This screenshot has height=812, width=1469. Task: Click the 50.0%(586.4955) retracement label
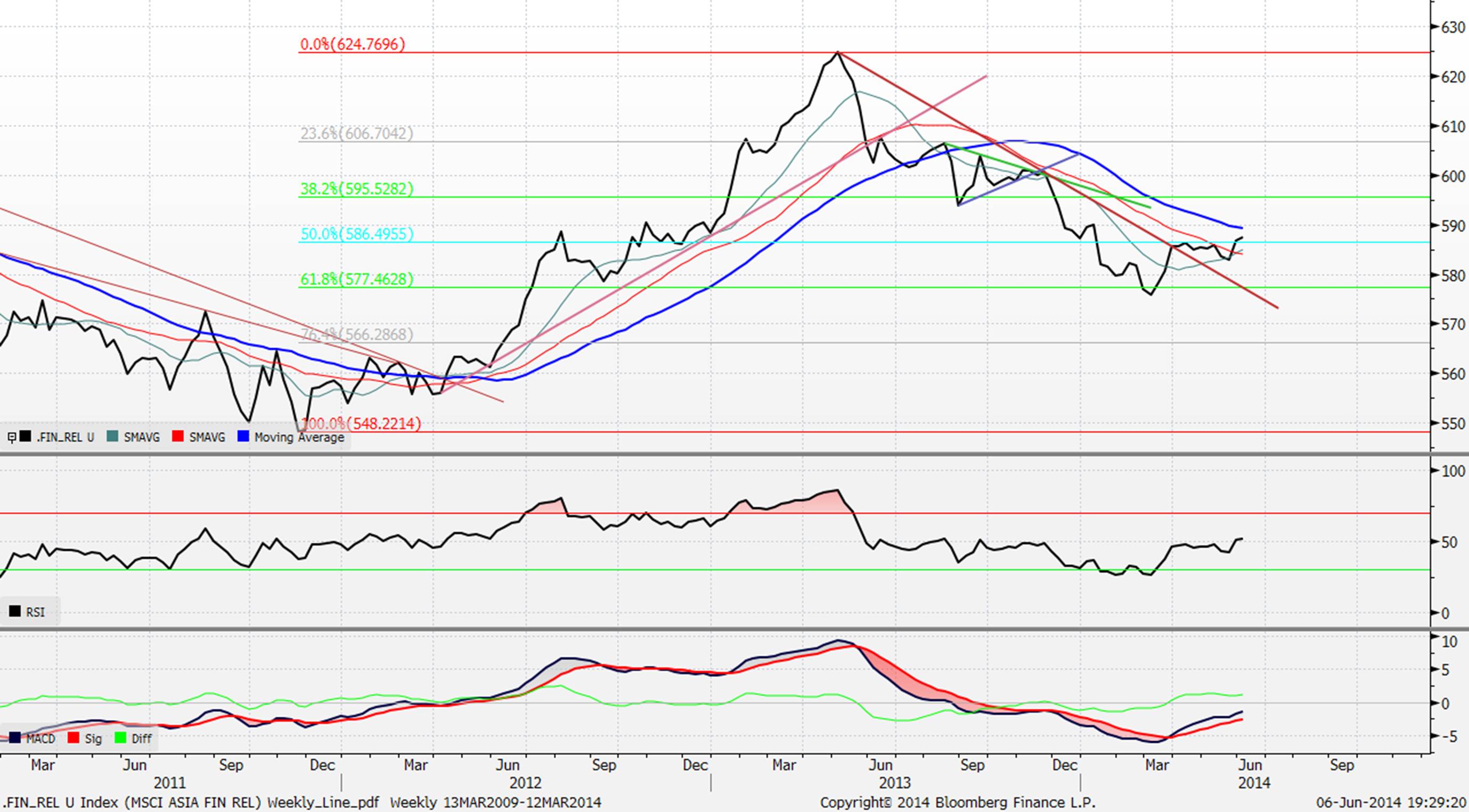(356, 234)
